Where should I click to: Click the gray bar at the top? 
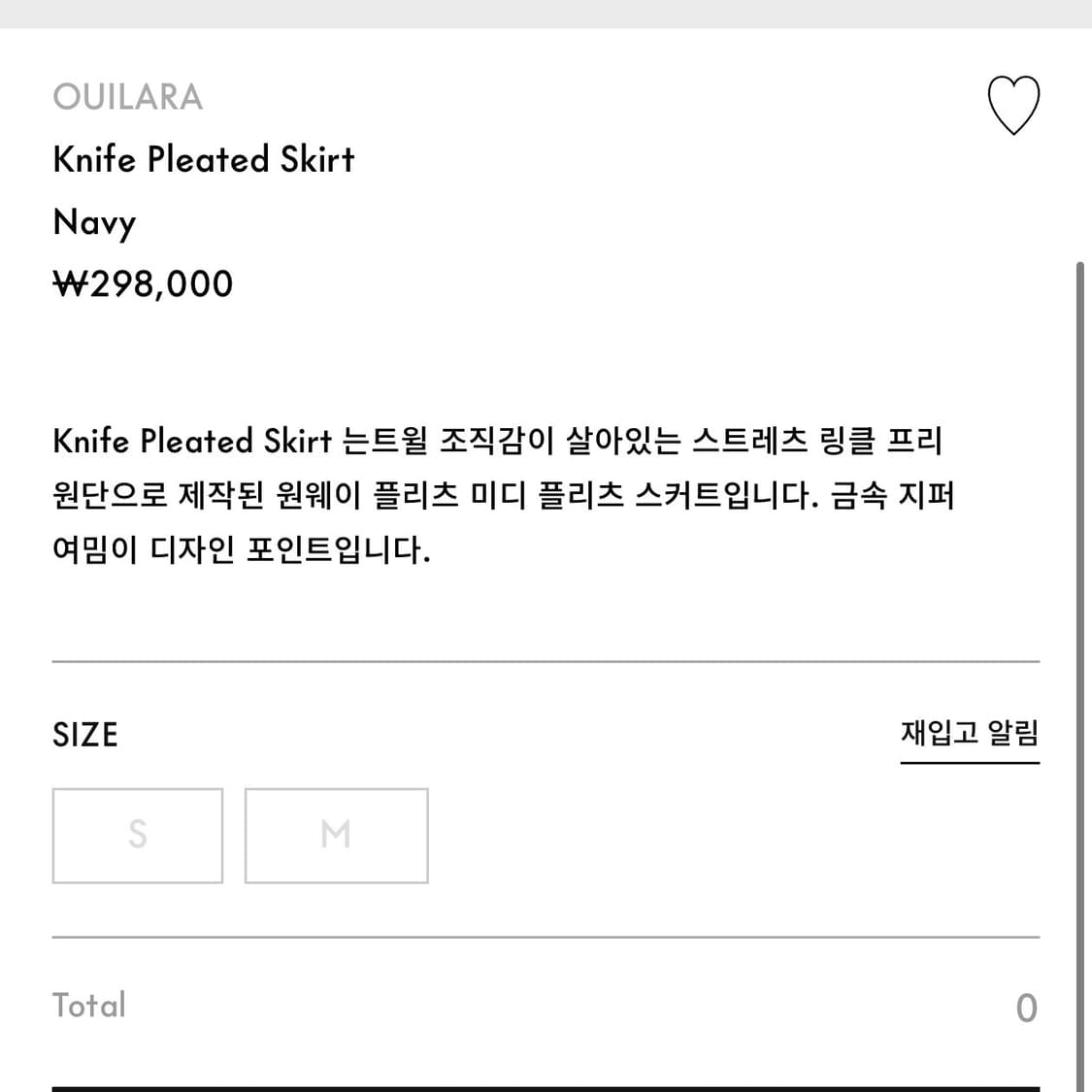point(546,14)
